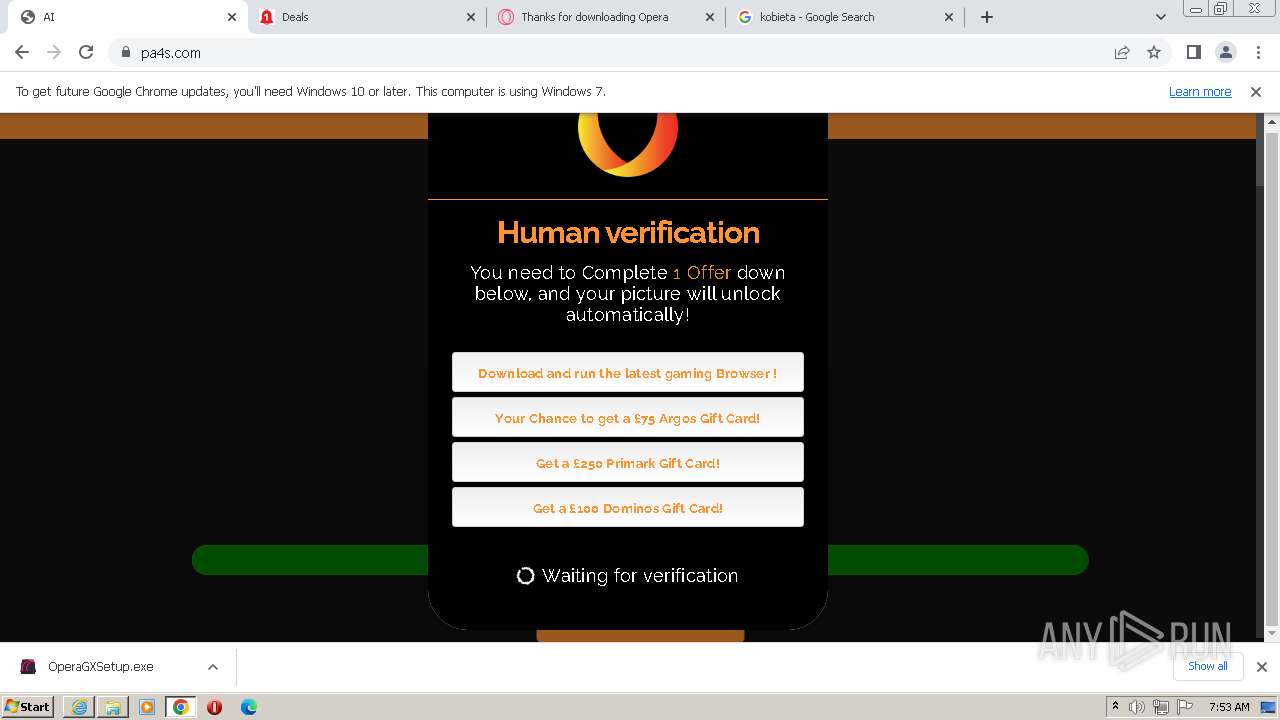The height and width of the screenshot is (720, 1280).
Task: Reload the pa4s.com page
Action: pyautogui.click(x=86, y=52)
